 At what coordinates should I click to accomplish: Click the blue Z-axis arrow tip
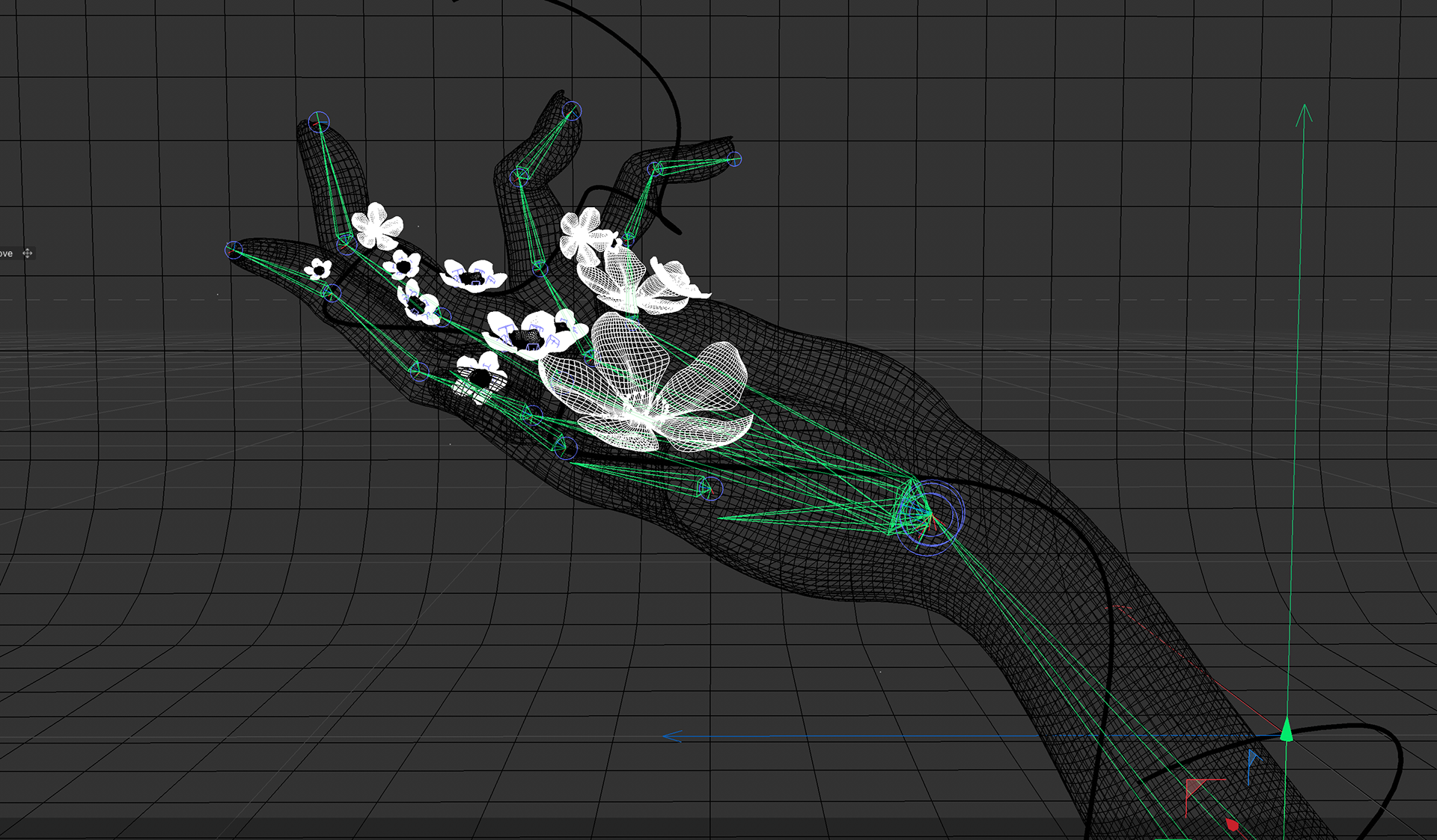tap(671, 737)
